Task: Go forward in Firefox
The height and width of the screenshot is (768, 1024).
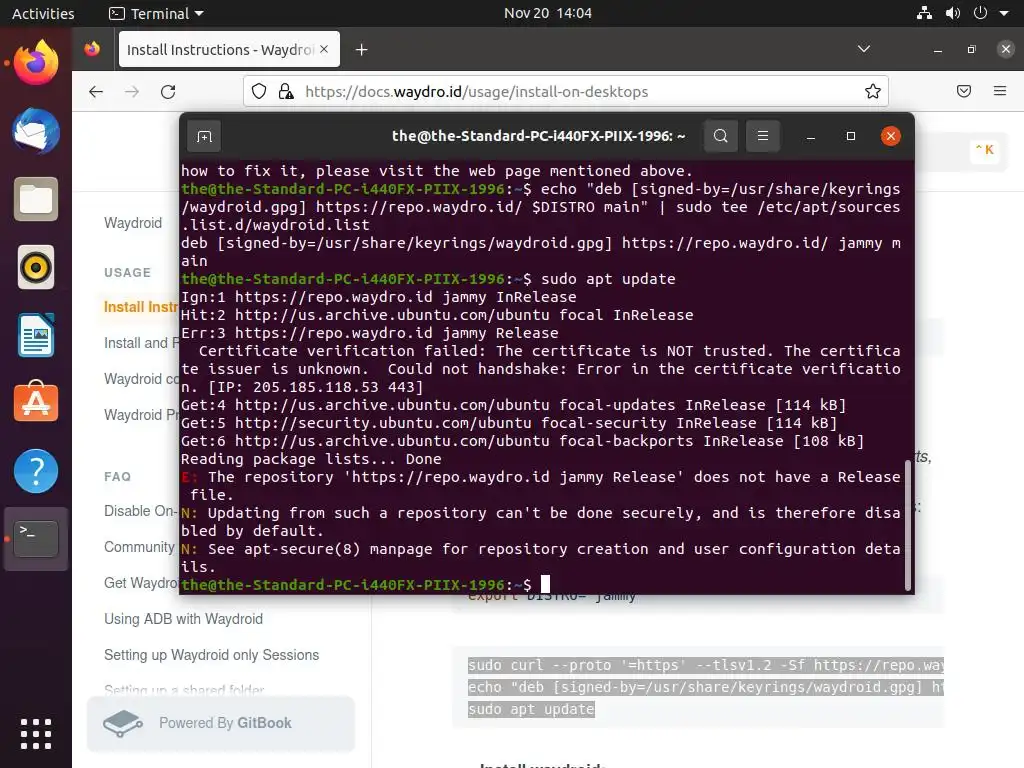Action: tap(132, 91)
